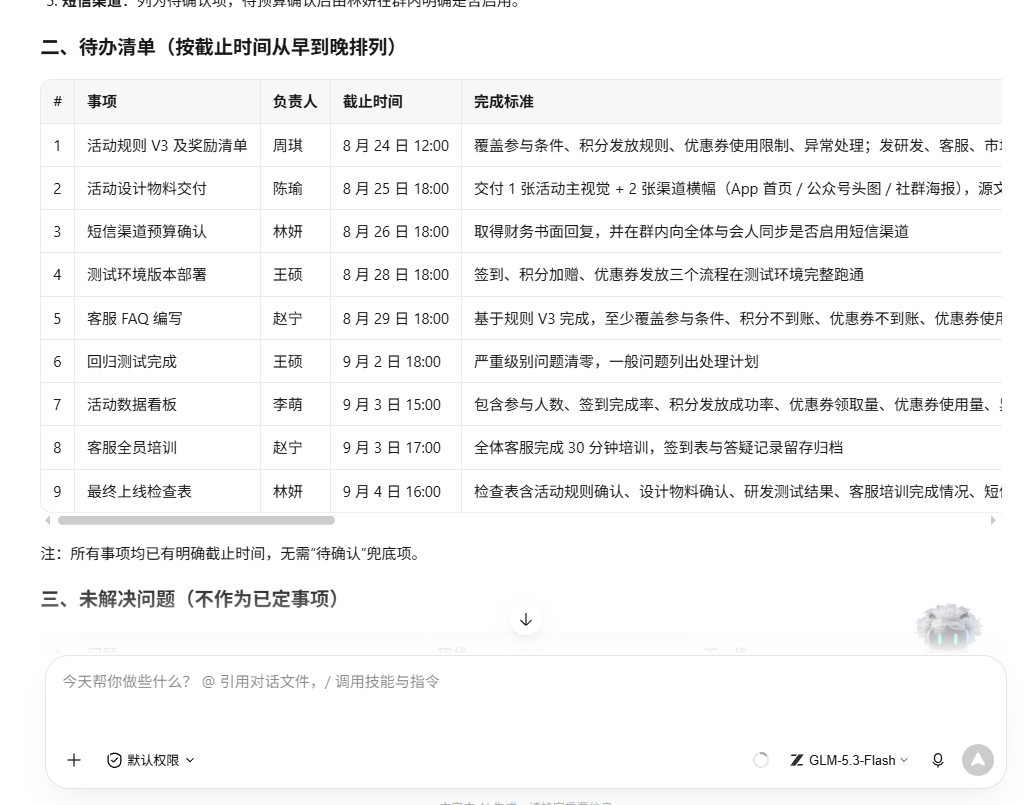Click the table's horizontal scrollbar thumb

point(196,520)
